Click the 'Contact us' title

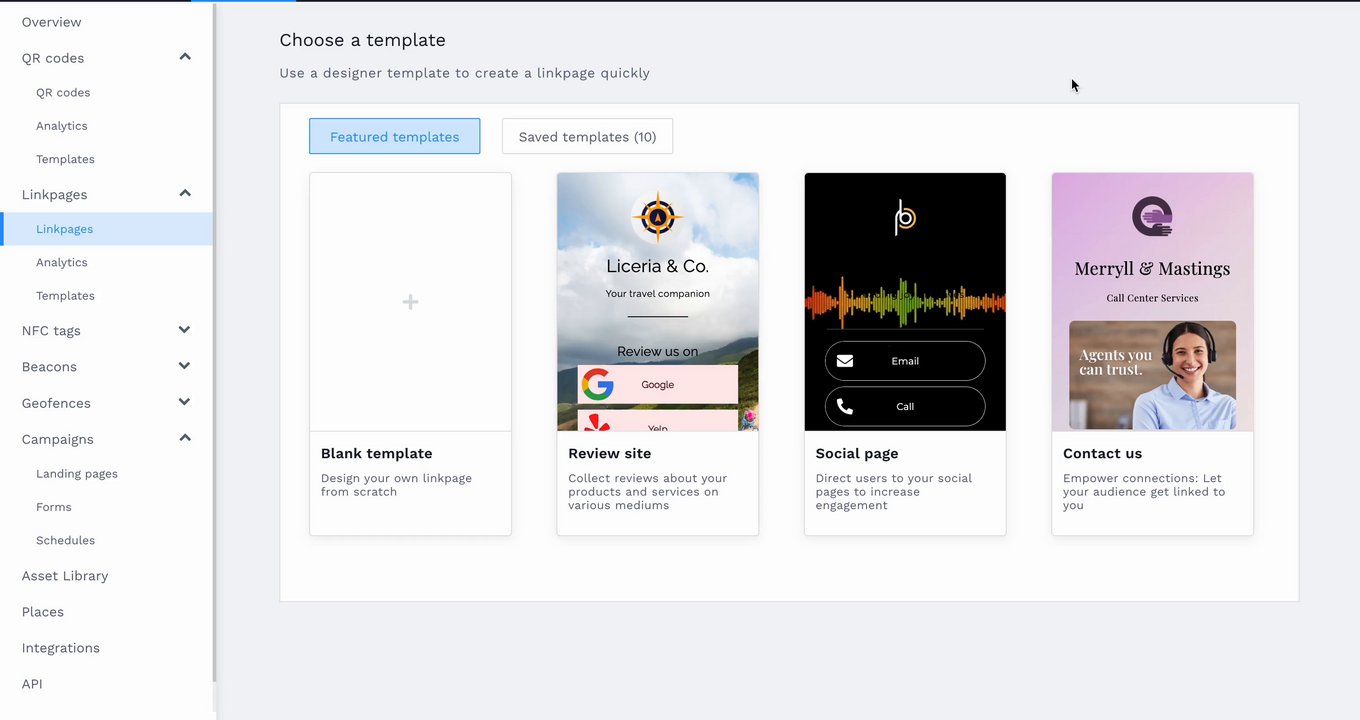(1102, 453)
